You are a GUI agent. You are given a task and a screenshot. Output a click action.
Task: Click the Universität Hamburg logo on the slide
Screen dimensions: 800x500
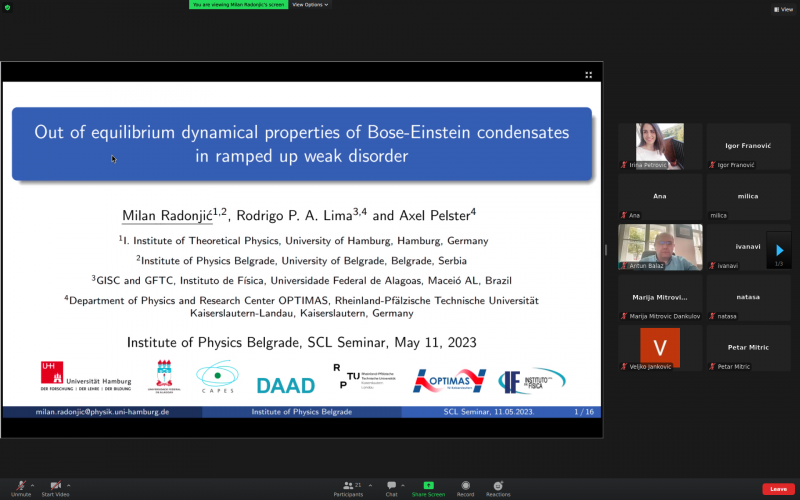point(86,377)
